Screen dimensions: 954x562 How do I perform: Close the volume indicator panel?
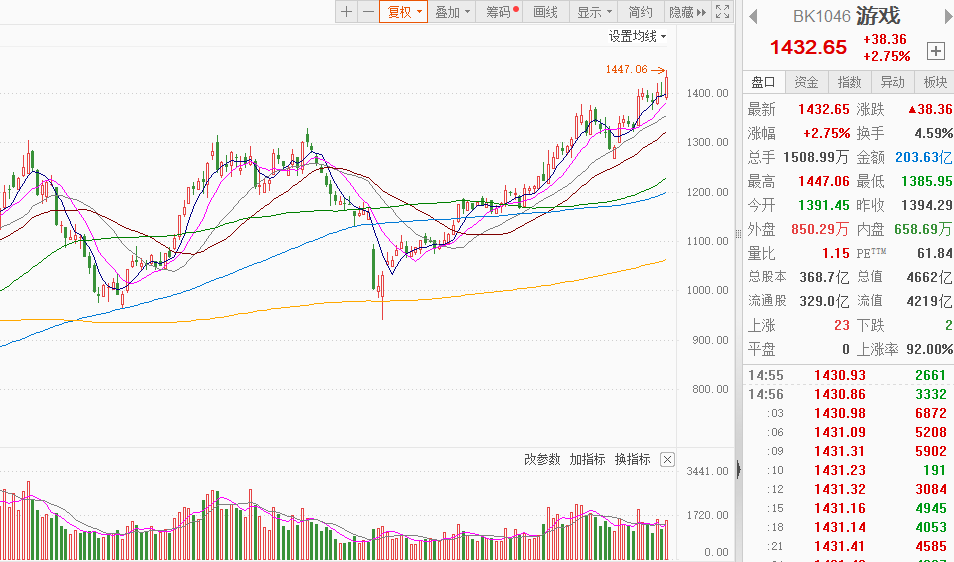[667, 460]
